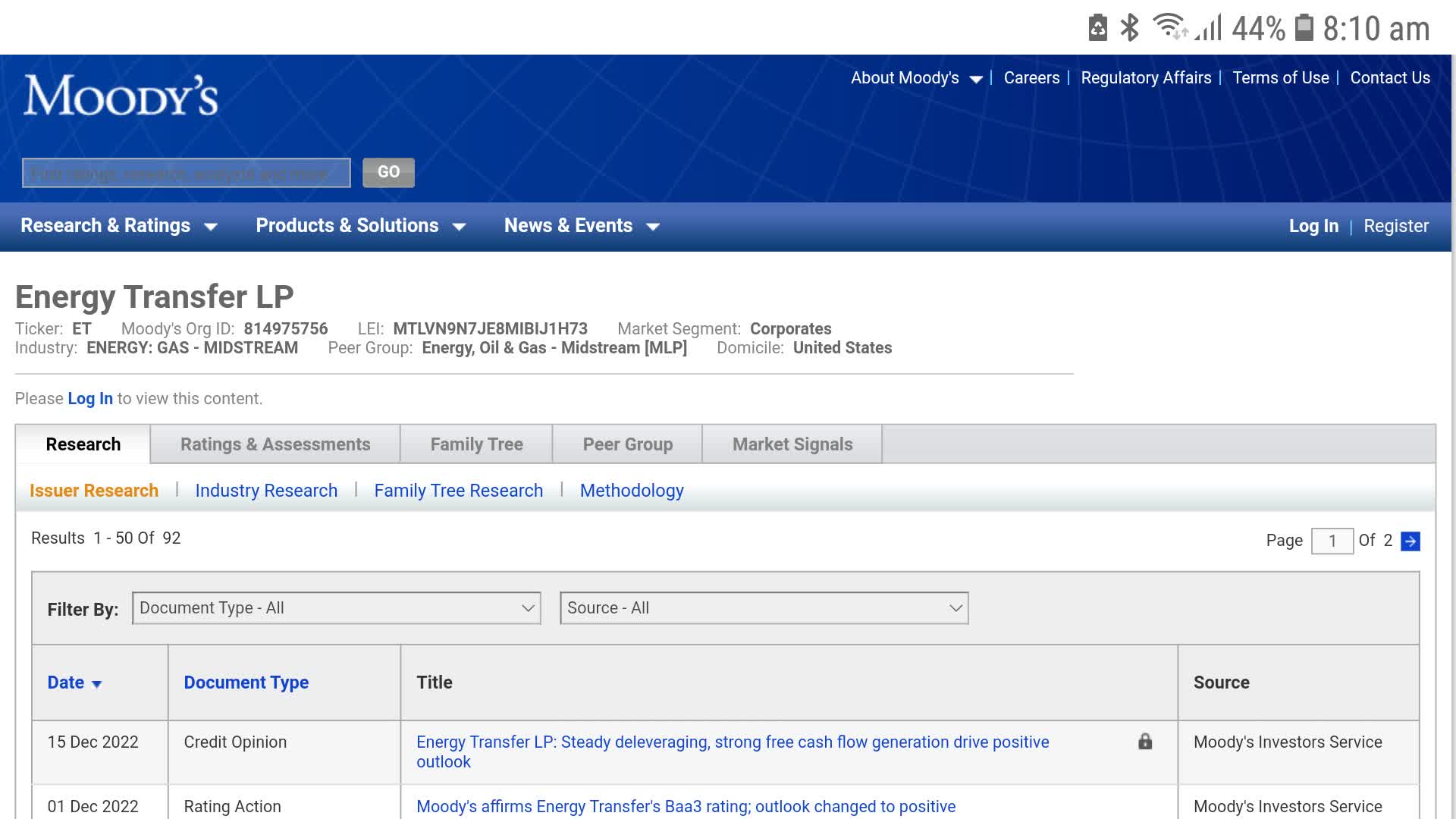Expand the Research & Ratings menu

pyautogui.click(x=118, y=226)
